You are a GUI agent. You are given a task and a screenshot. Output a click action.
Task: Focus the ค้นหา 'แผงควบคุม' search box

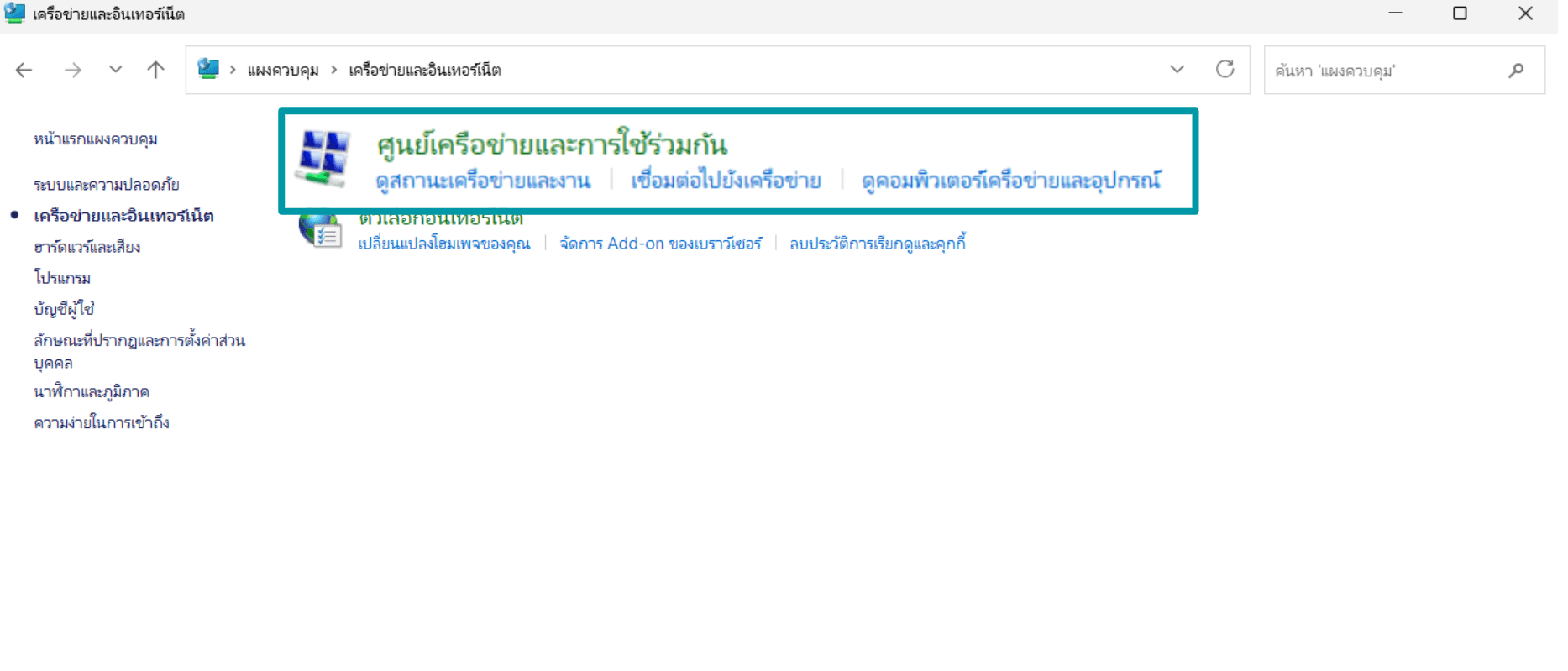[1404, 71]
